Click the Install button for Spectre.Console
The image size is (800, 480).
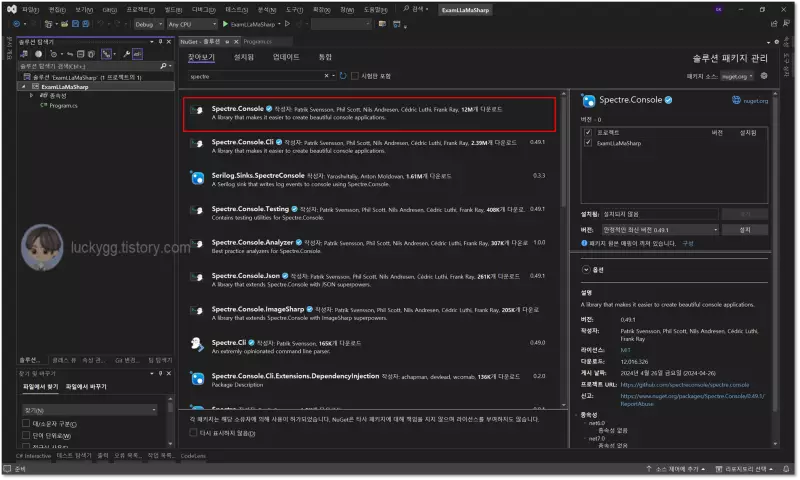[745, 230]
